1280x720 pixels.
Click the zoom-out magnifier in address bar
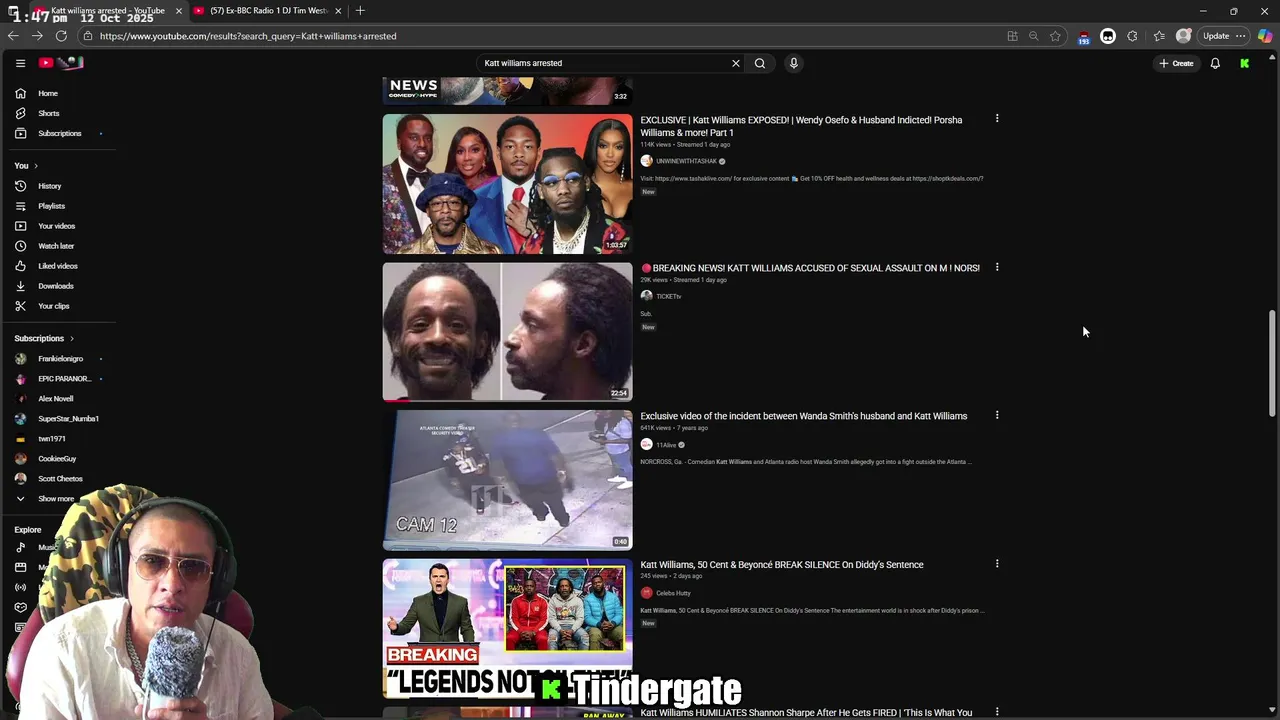pyautogui.click(x=1034, y=36)
